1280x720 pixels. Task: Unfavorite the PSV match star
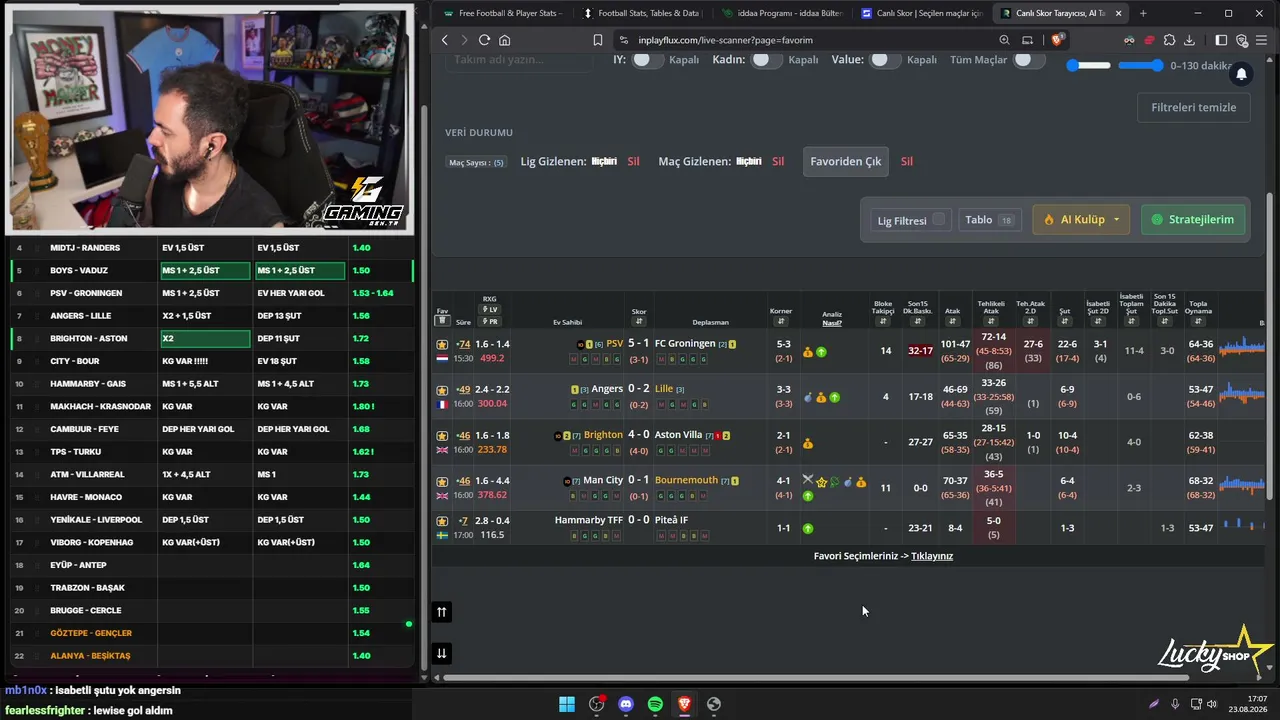tap(442, 344)
